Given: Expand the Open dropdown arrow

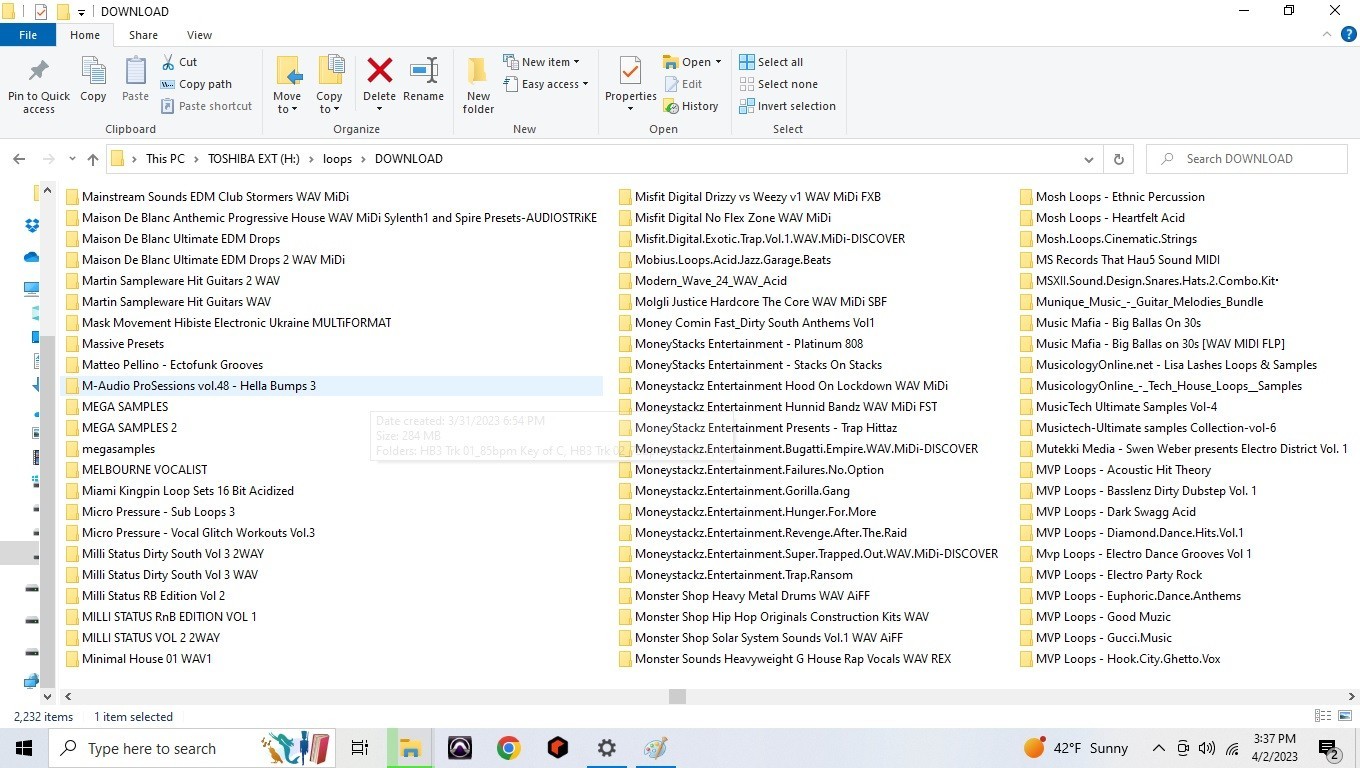Looking at the screenshot, I should [718, 62].
